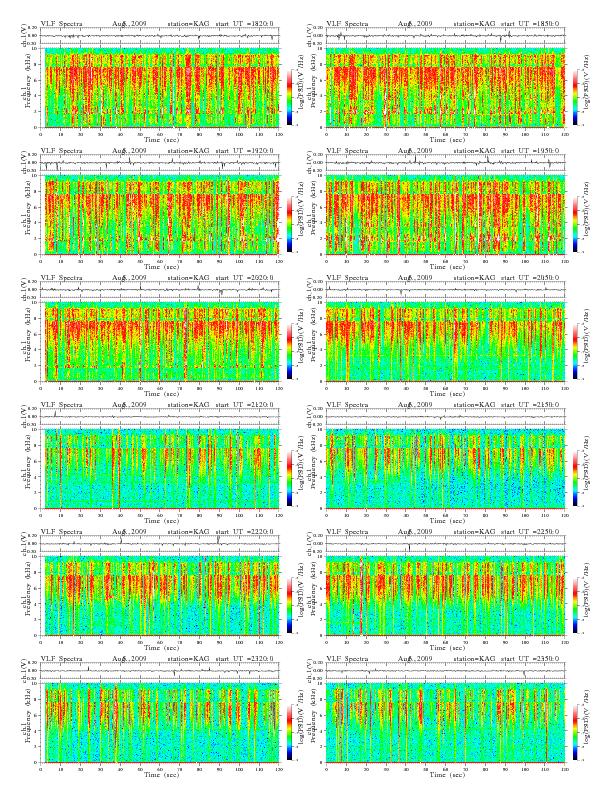Click the ch.1 waveform strip above the 1820:0 spectrogram

click(160, 36)
